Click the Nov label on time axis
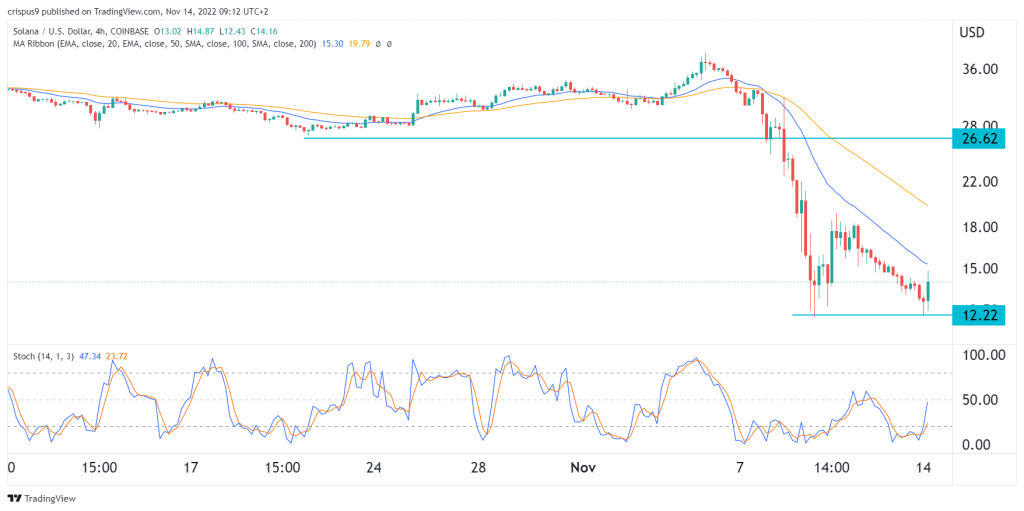 (583, 468)
